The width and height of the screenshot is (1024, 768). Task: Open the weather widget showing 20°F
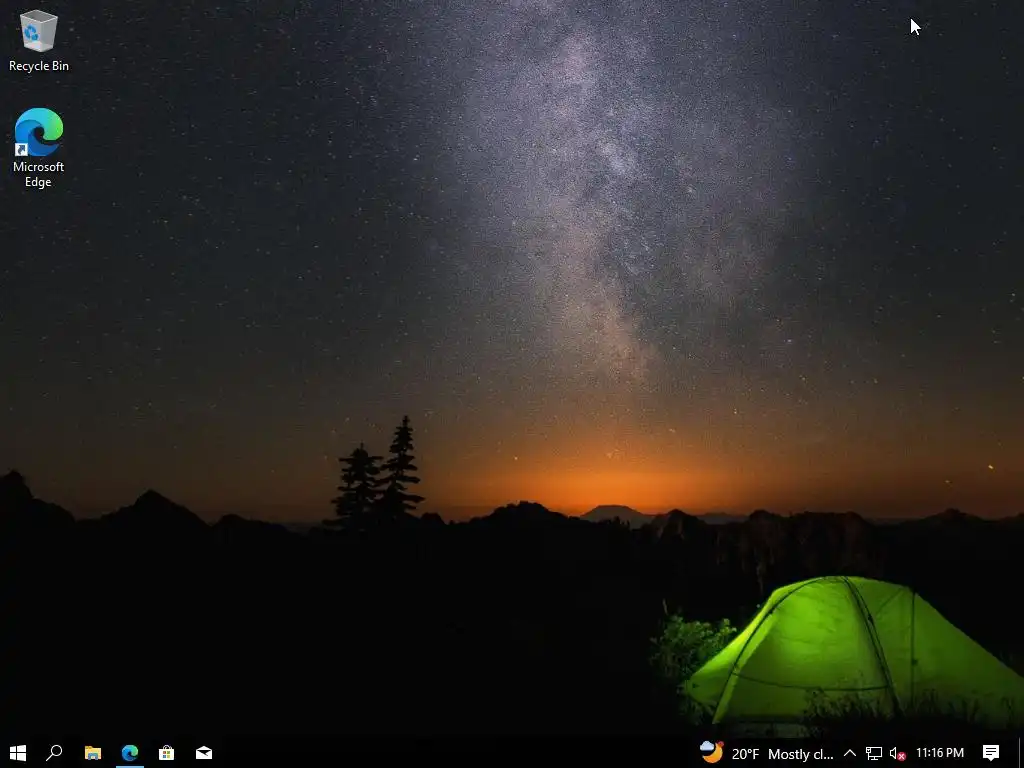coord(767,753)
